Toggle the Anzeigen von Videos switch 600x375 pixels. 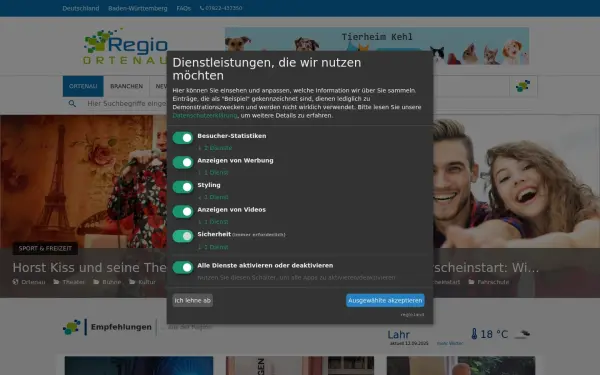(183, 211)
